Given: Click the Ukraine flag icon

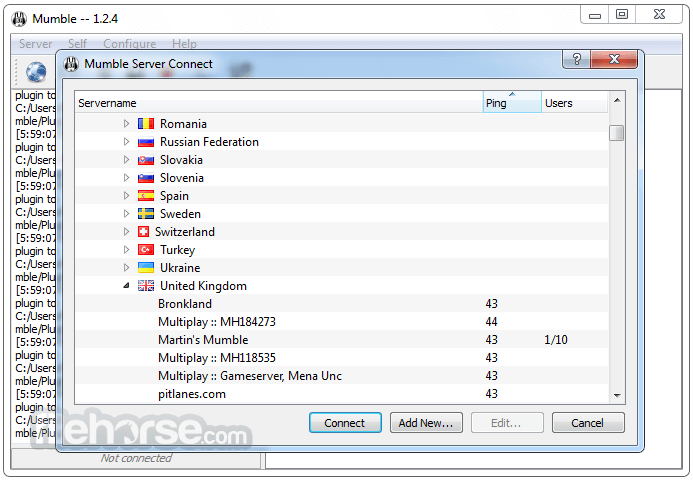Looking at the screenshot, I should 146,268.
